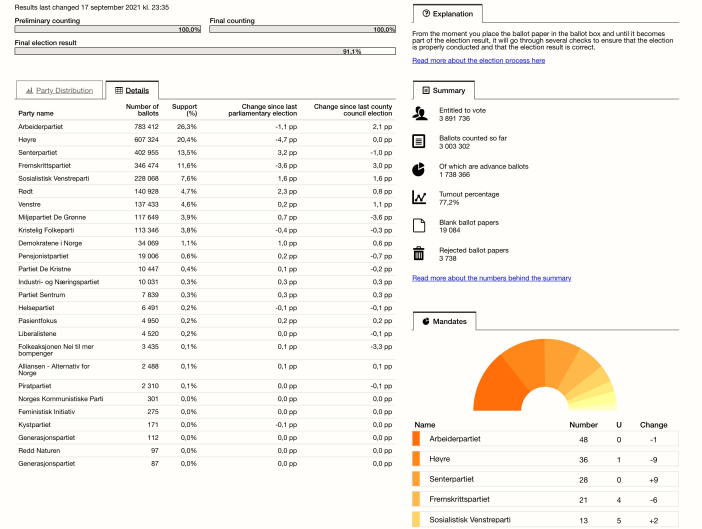
Task: Select the advance ballots pie chart icon
Action: tap(420, 169)
